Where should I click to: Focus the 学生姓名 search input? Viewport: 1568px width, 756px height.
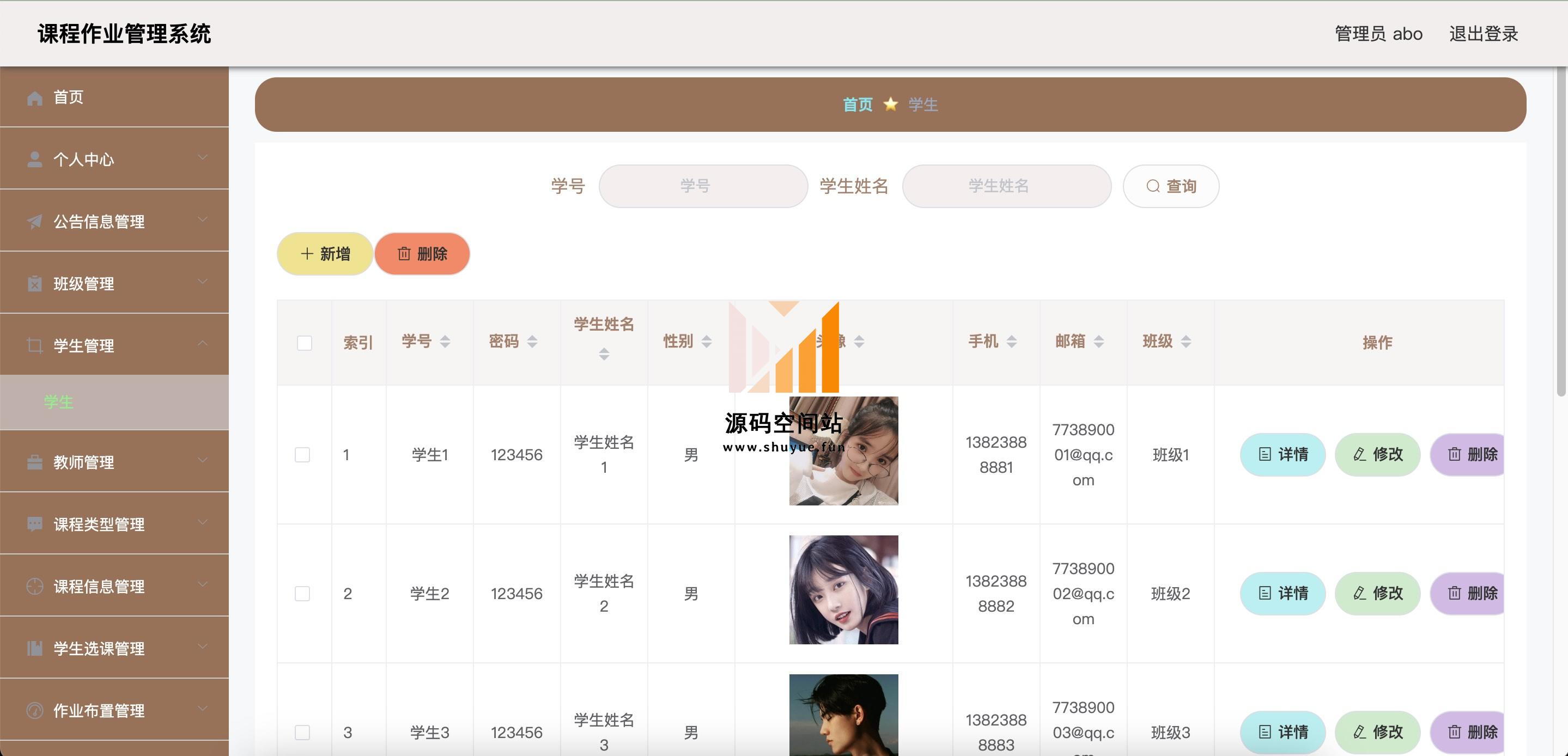[x=1007, y=186]
